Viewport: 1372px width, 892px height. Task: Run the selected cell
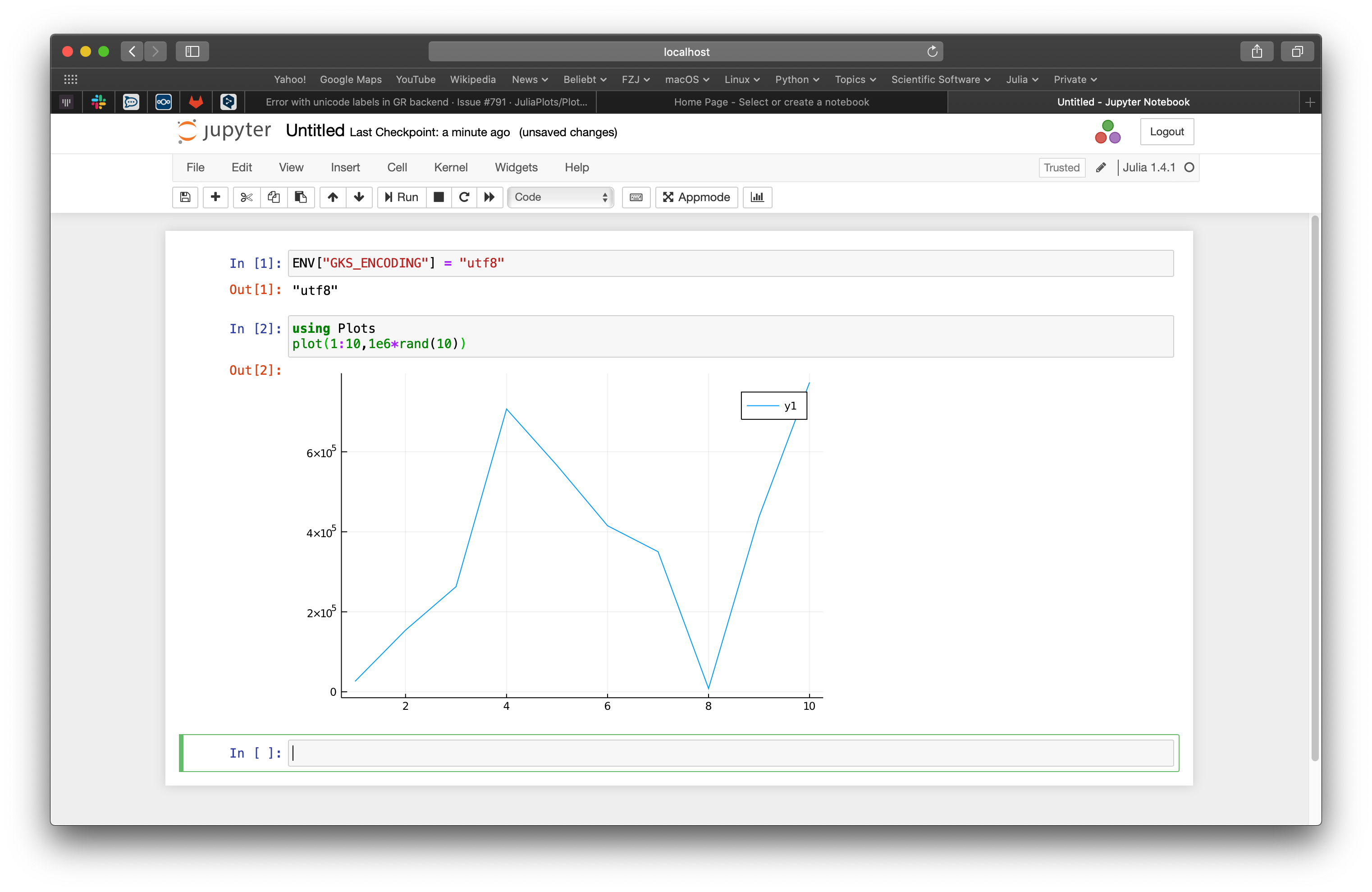pos(402,197)
